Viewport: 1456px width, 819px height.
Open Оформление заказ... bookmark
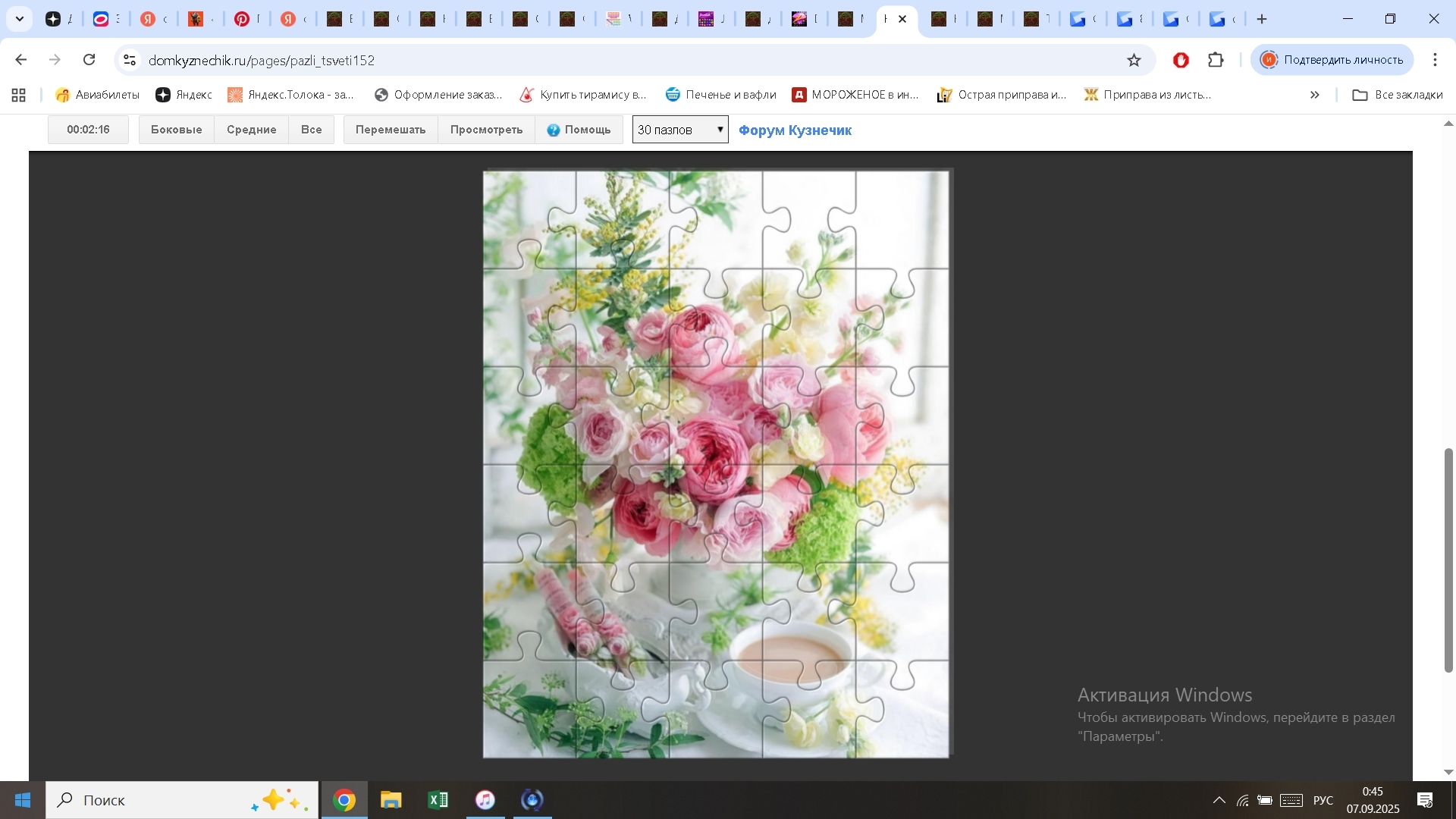pos(438,95)
